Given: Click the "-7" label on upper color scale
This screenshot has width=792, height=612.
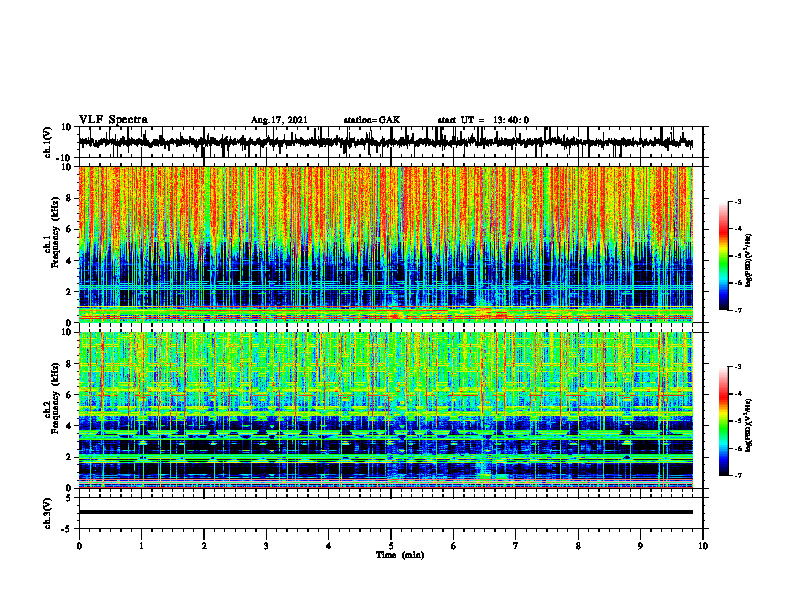Looking at the screenshot, I should [737, 310].
